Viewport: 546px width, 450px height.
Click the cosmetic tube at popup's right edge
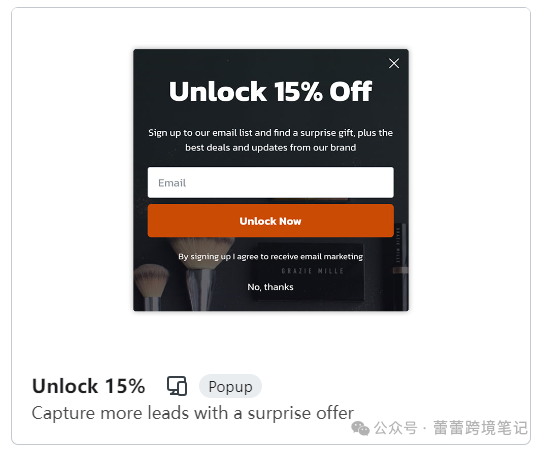pos(400,266)
